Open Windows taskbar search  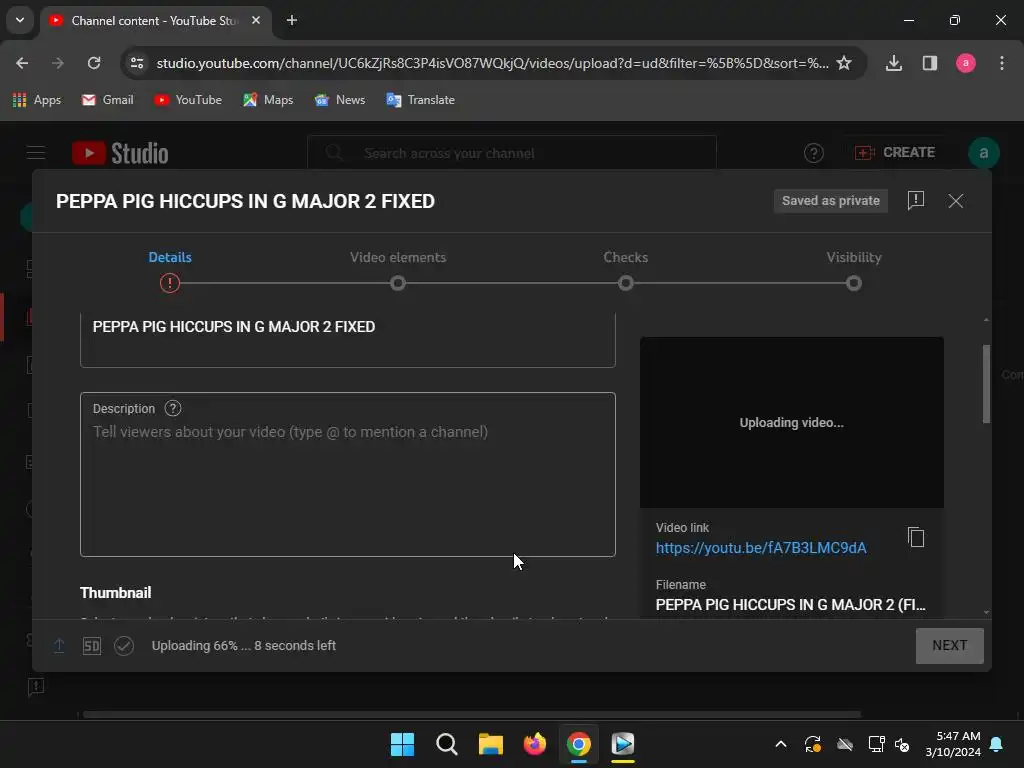pyautogui.click(x=447, y=744)
